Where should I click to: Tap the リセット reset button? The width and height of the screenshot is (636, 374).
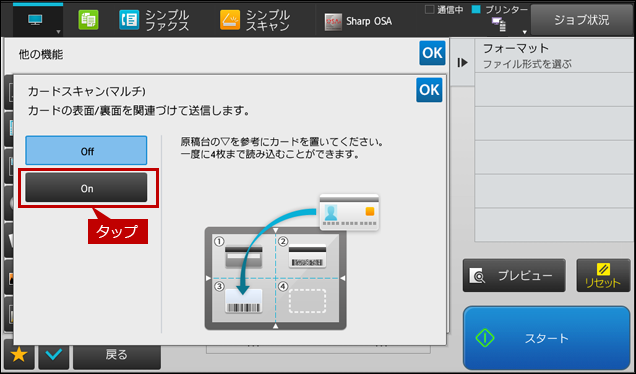click(604, 275)
